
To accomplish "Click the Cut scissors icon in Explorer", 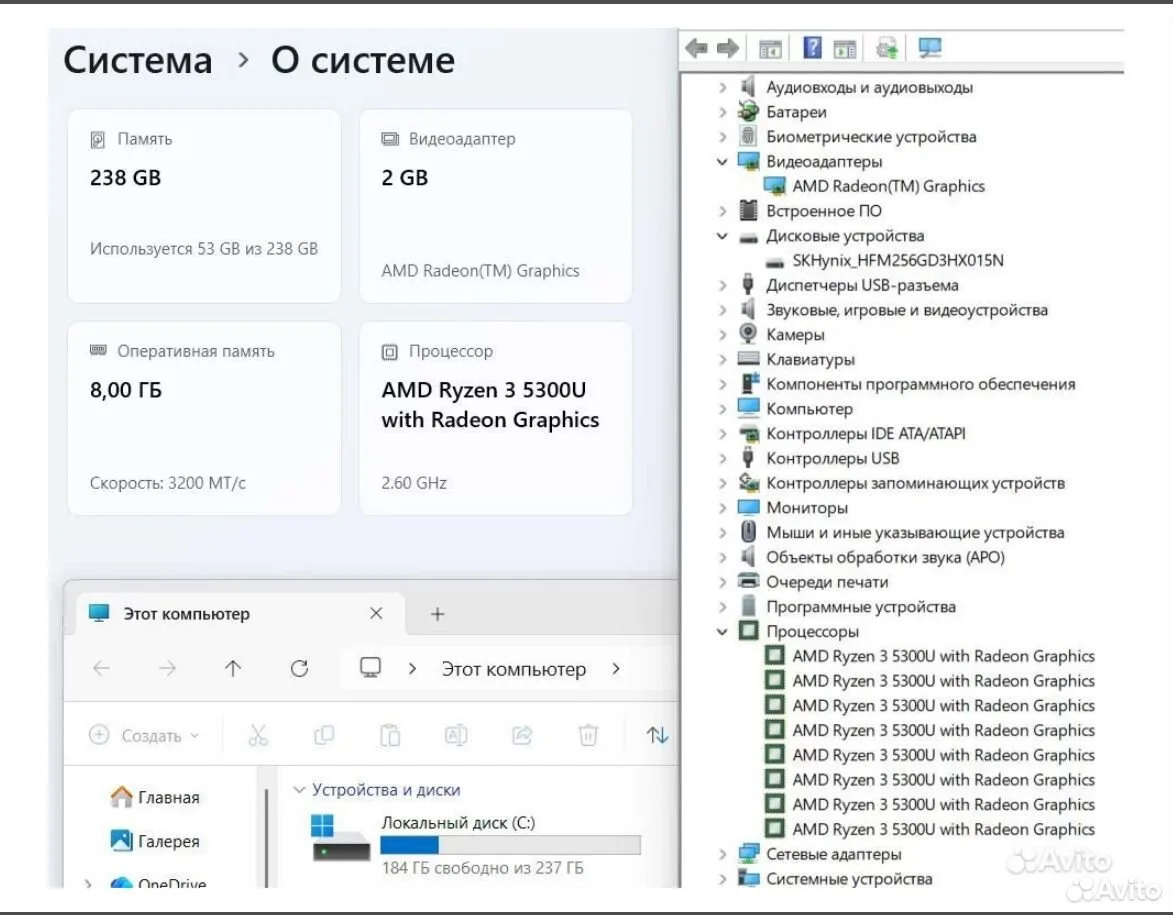I will (x=258, y=735).
